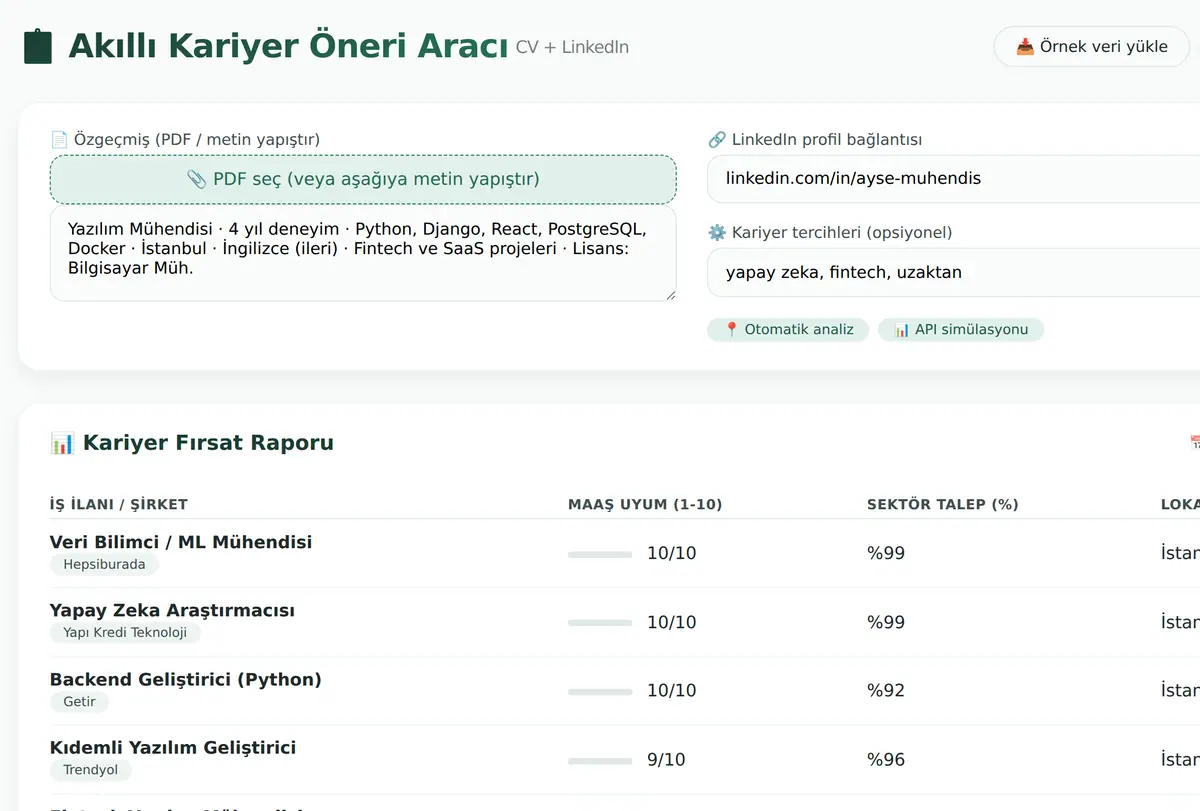Click the Yapı Kredi Teknoloji company tag
Viewport: 1200px width, 811px height.
pyautogui.click(x=125, y=633)
